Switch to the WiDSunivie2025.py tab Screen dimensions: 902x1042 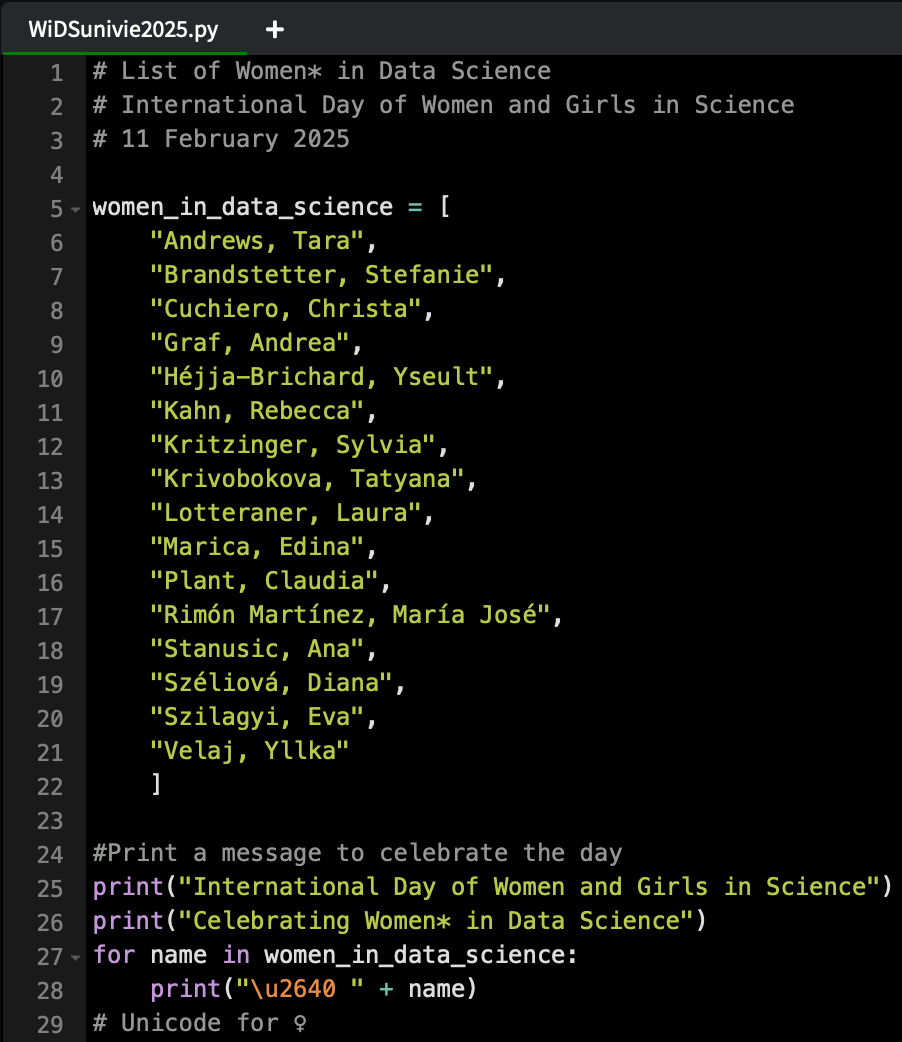(123, 29)
